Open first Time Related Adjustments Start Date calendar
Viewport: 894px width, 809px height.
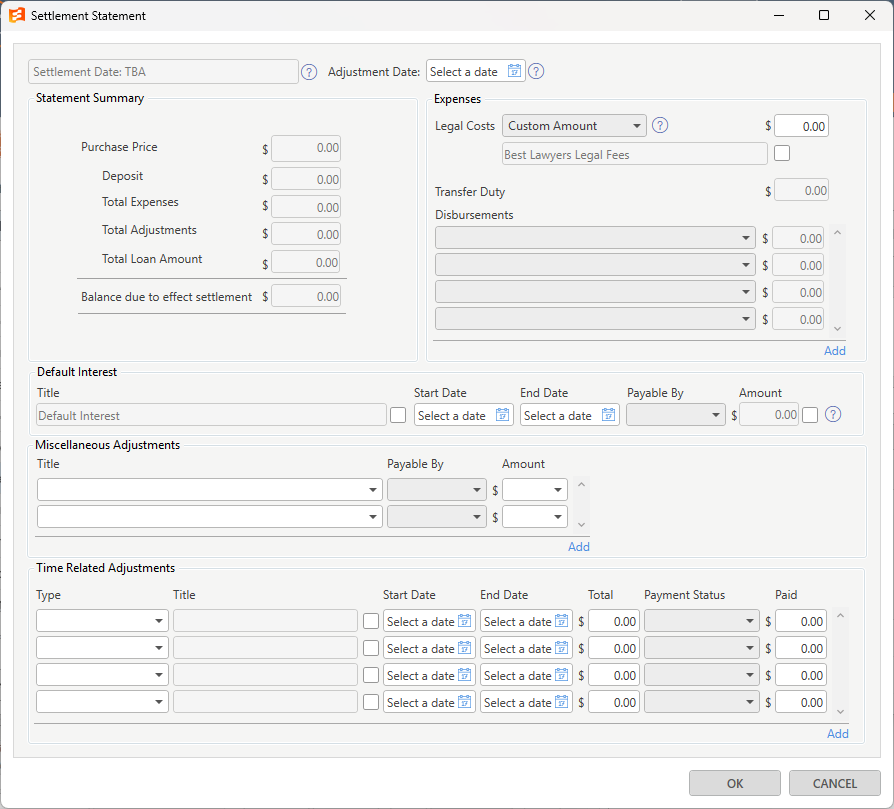point(465,621)
